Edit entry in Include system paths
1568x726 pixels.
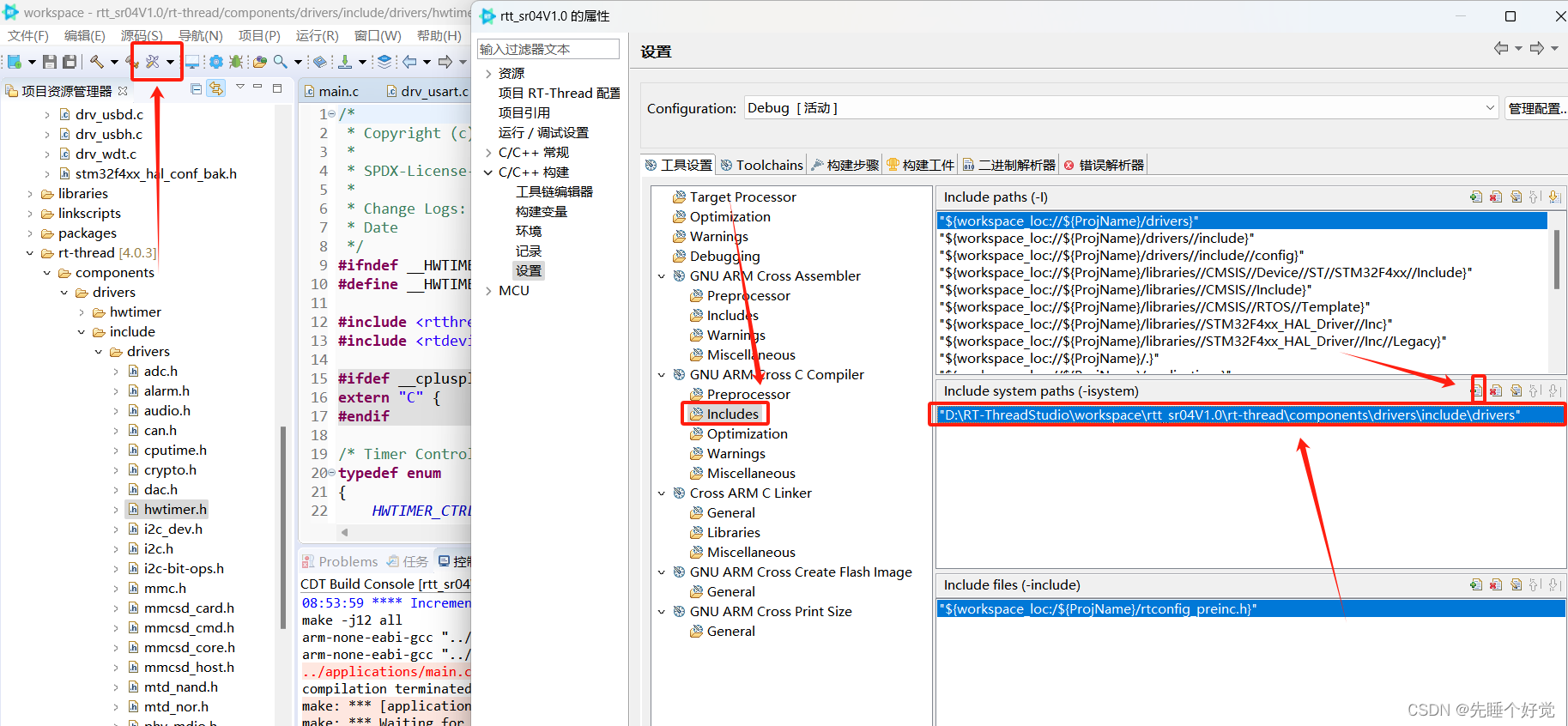coord(1517,390)
